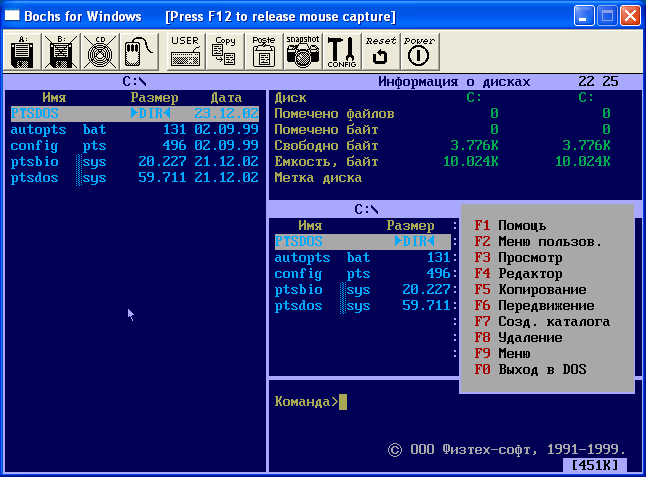
Task: Click the Reset toolbar button
Action: (381, 52)
